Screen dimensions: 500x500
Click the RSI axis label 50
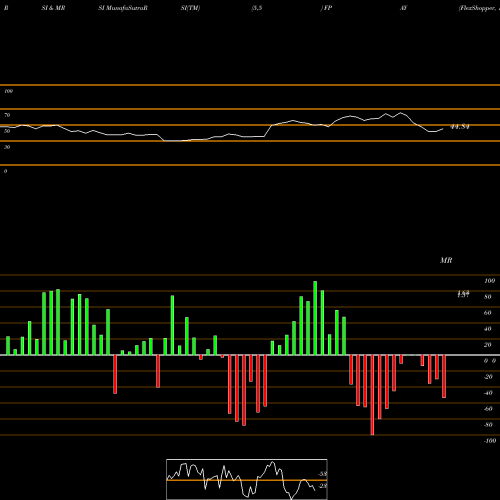click(7, 131)
